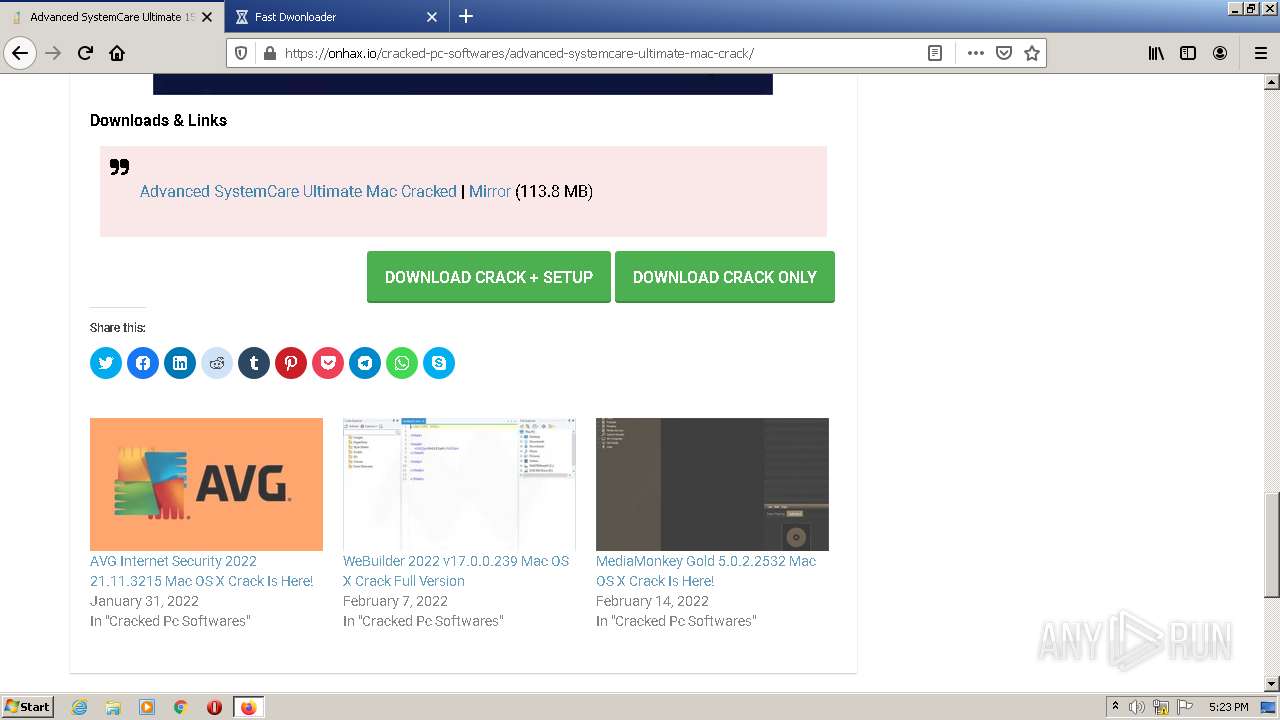Open Windows Explorer from taskbar

click(x=113, y=707)
